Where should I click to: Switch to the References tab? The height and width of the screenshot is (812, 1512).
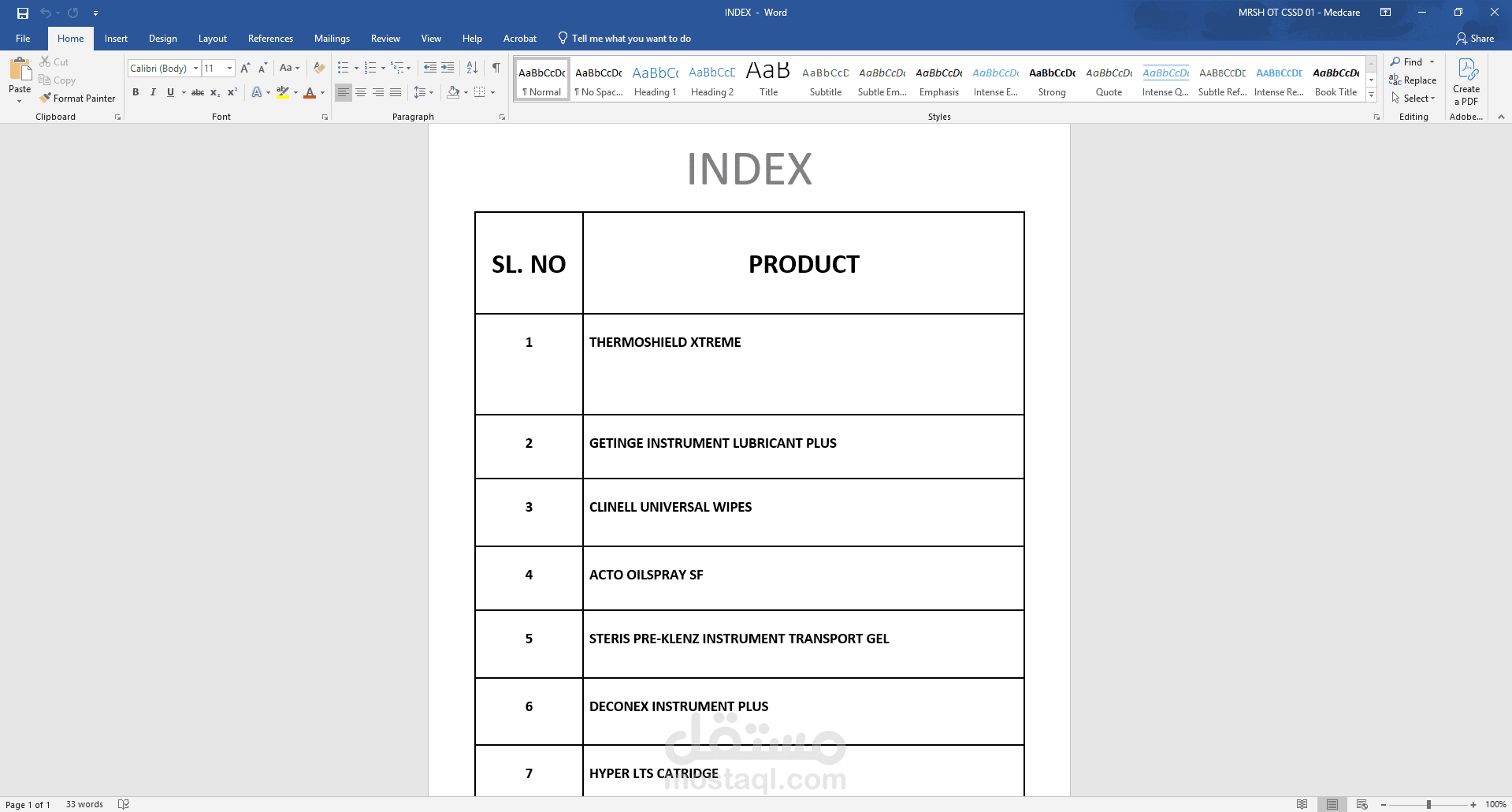pos(270,39)
